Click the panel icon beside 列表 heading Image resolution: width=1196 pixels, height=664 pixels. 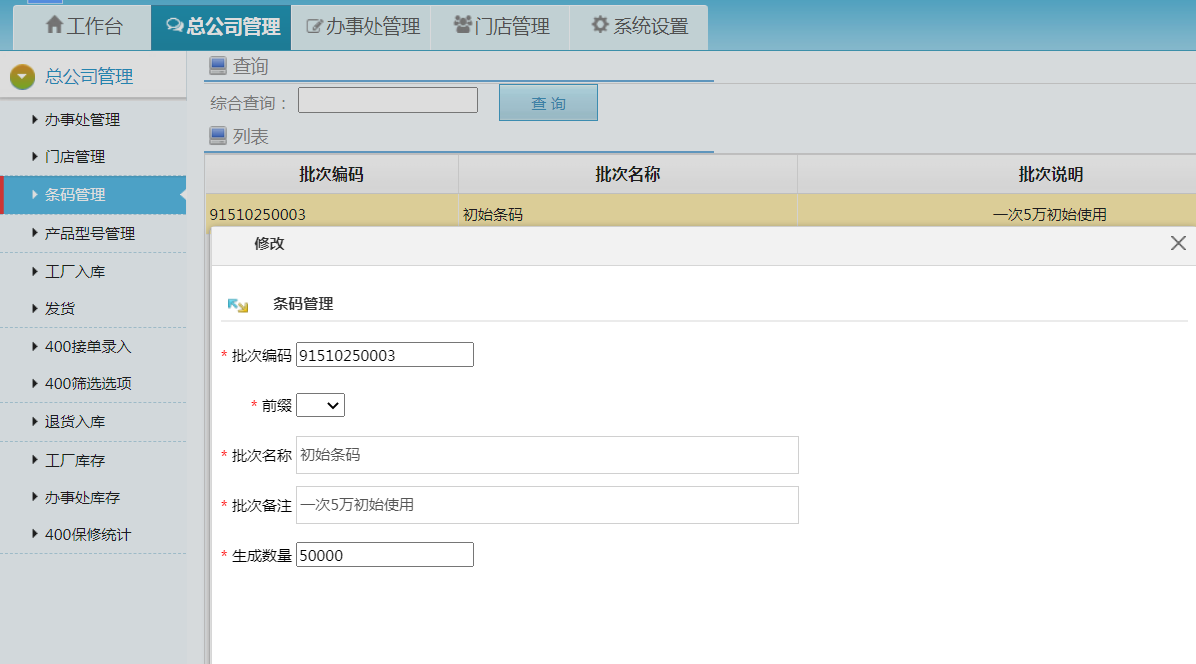coord(217,136)
